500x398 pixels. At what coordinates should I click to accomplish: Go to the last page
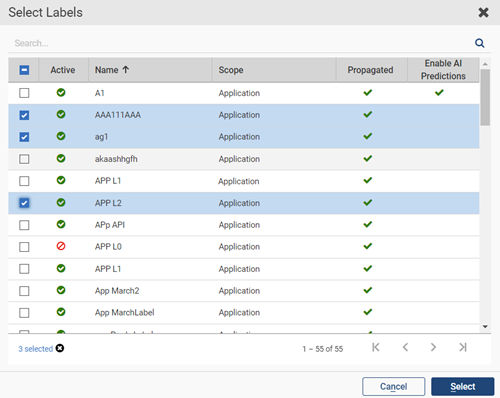[x=463, y=347]
